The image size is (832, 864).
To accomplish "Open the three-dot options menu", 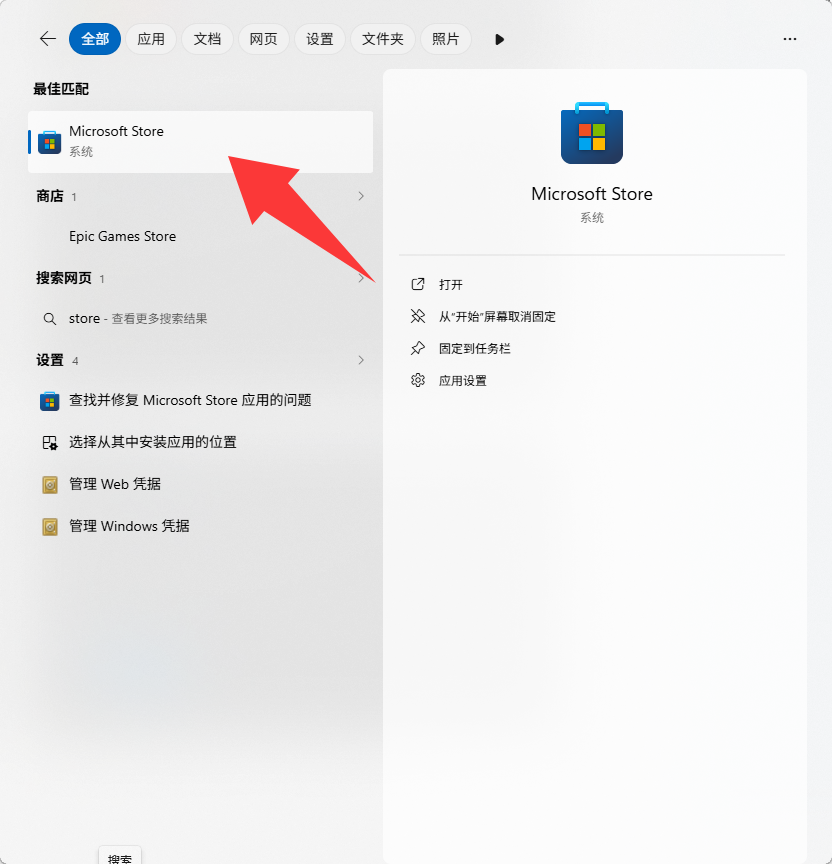I will coord(790,39).
